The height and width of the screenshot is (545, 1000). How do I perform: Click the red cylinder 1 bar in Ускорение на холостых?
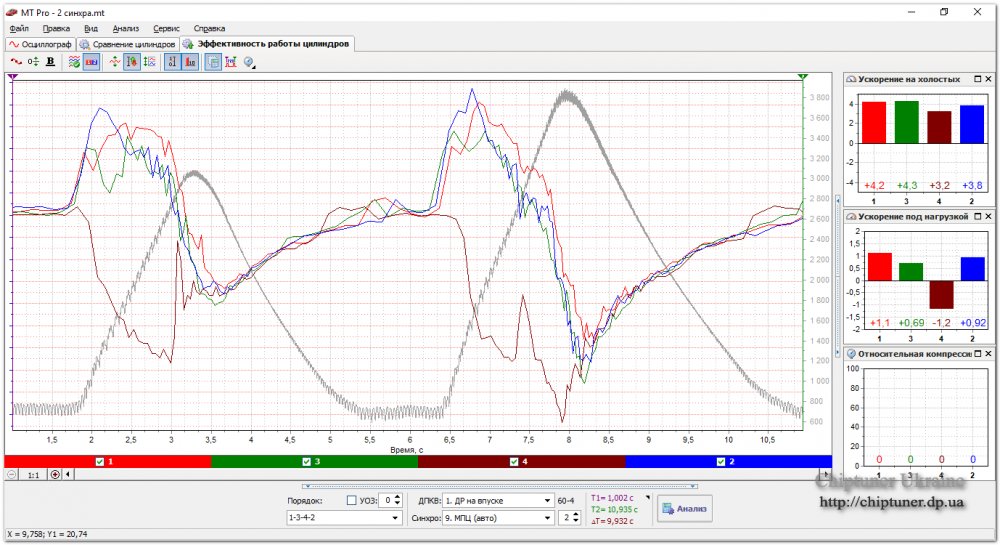(874, 122)
